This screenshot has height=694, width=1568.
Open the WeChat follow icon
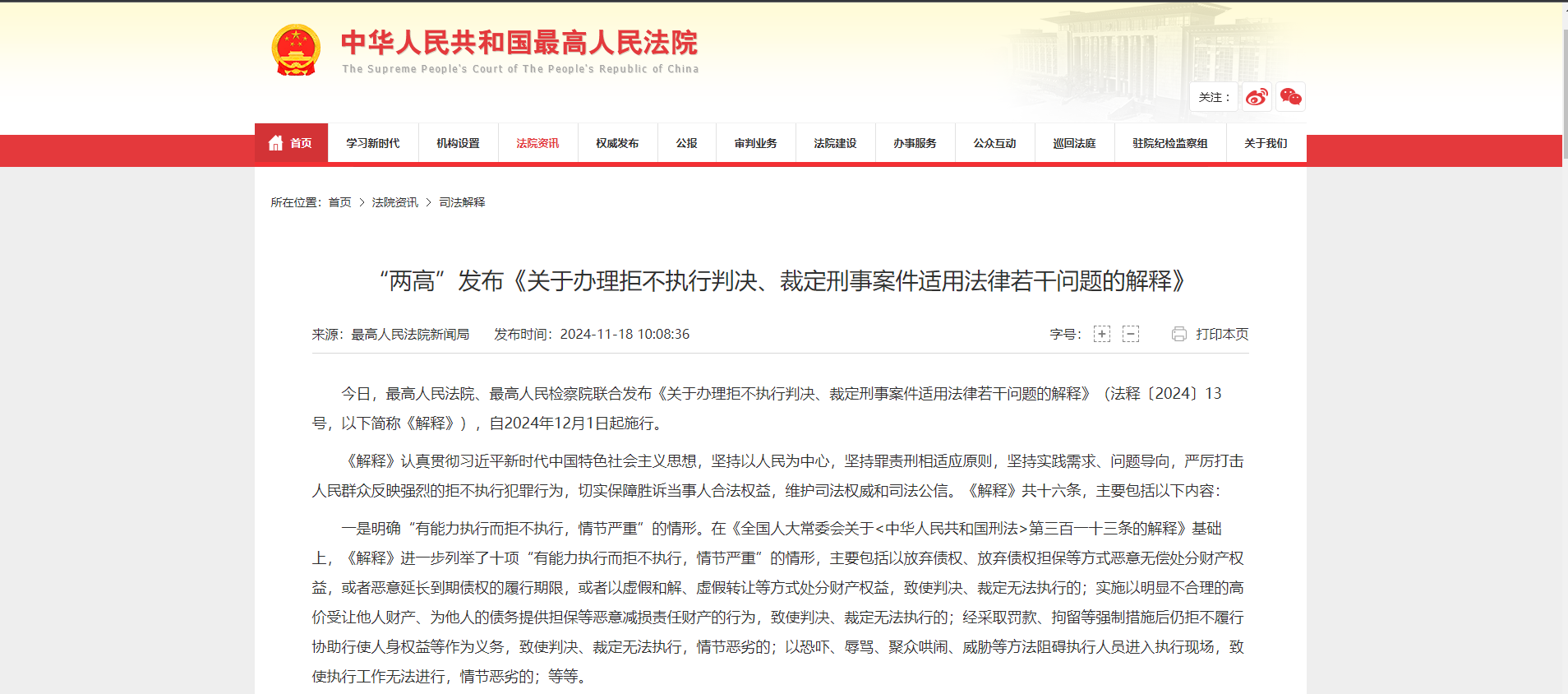1290,97
